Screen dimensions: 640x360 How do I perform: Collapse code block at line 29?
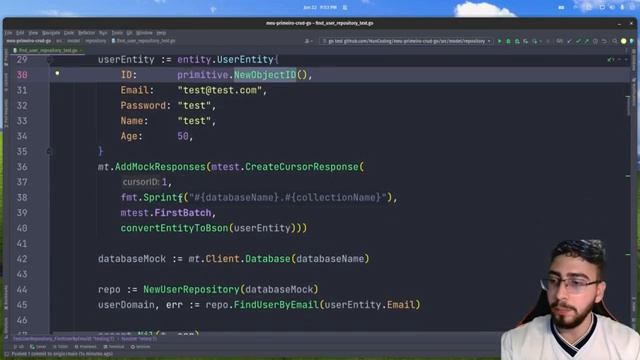pos(49,60)
